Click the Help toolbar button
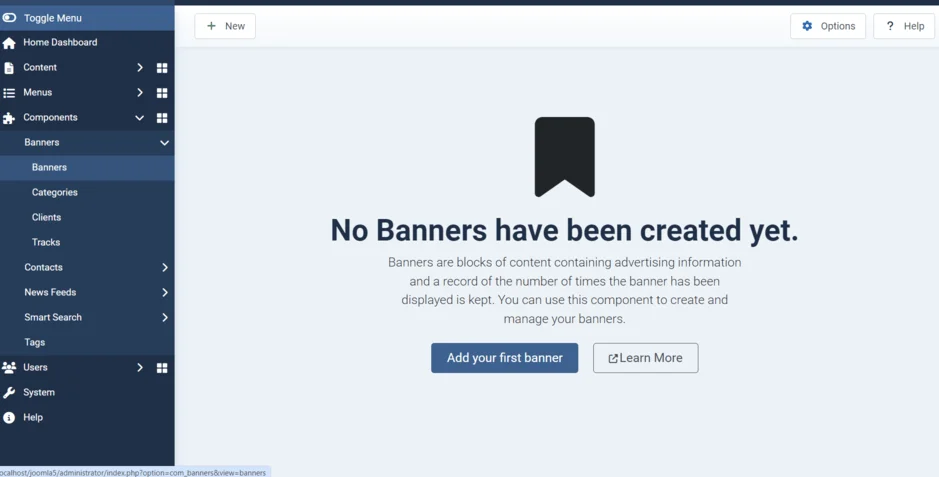This screenshot has height=477, width=939. click(904, 26)
